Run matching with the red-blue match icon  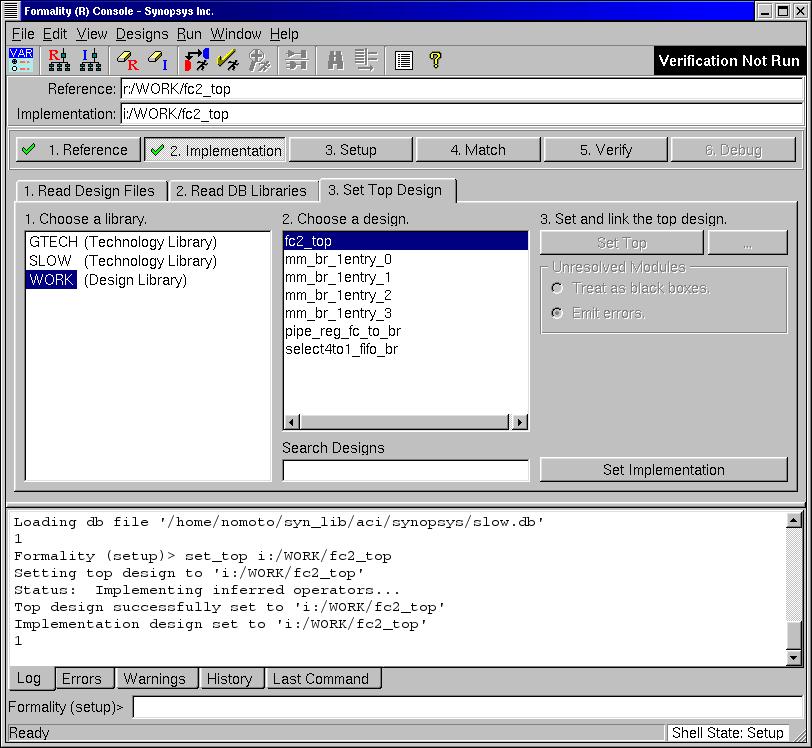[x=197, y=60]
